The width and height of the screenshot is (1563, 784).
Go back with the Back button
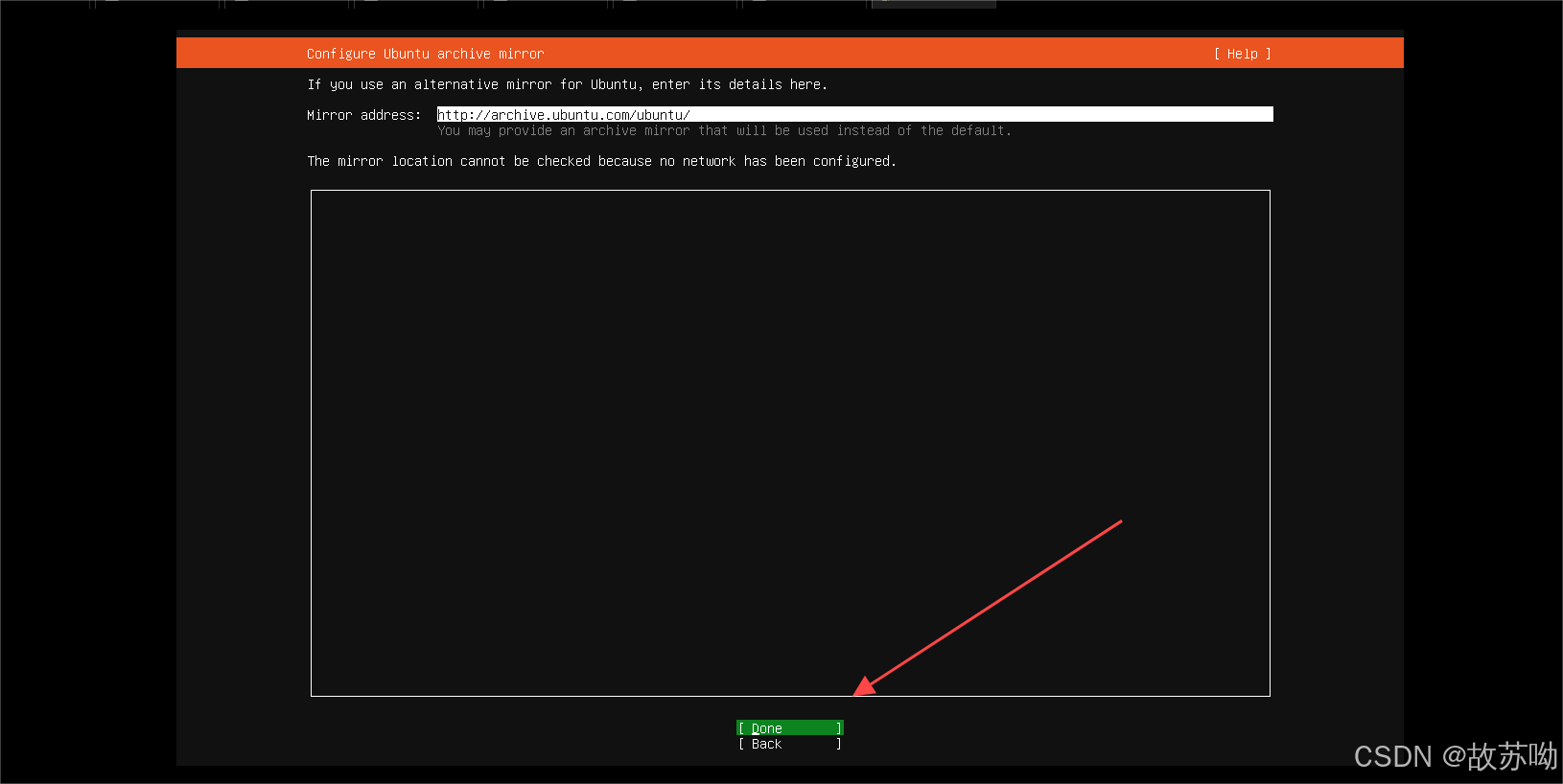[790, 744]
